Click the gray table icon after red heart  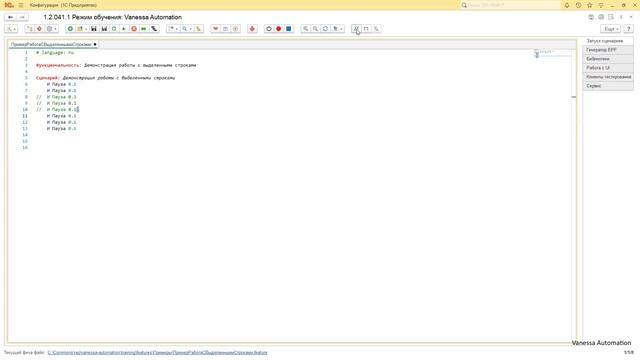pos(225,29)
